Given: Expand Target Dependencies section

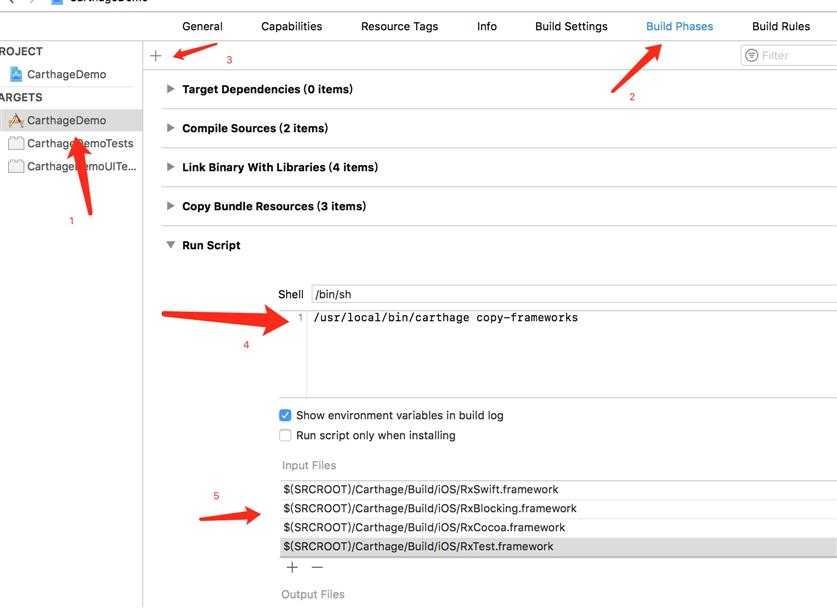Looking at the screenshot, I should pos(170,89).
